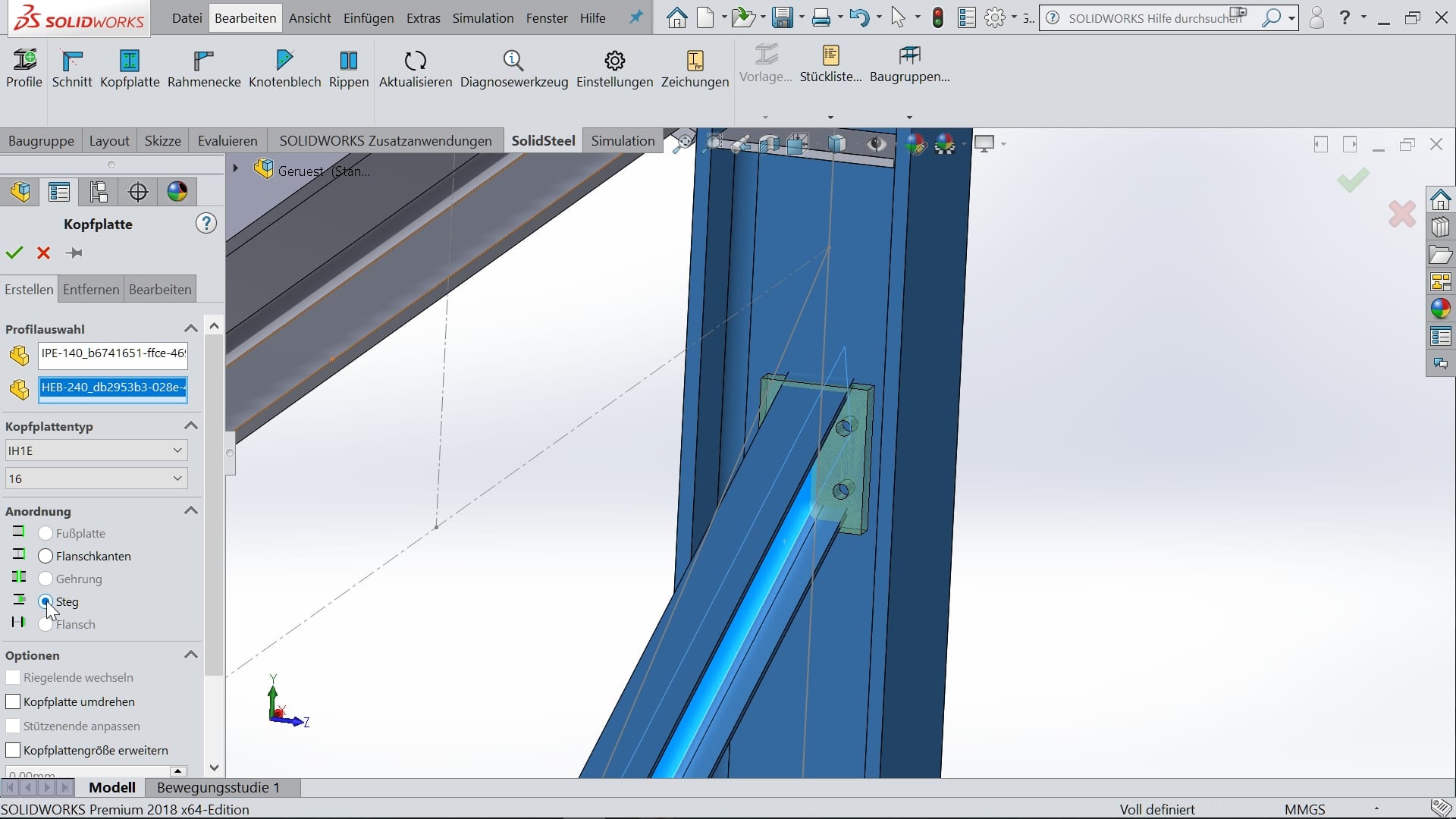Open the DisplayManager tab

[177, 192]
